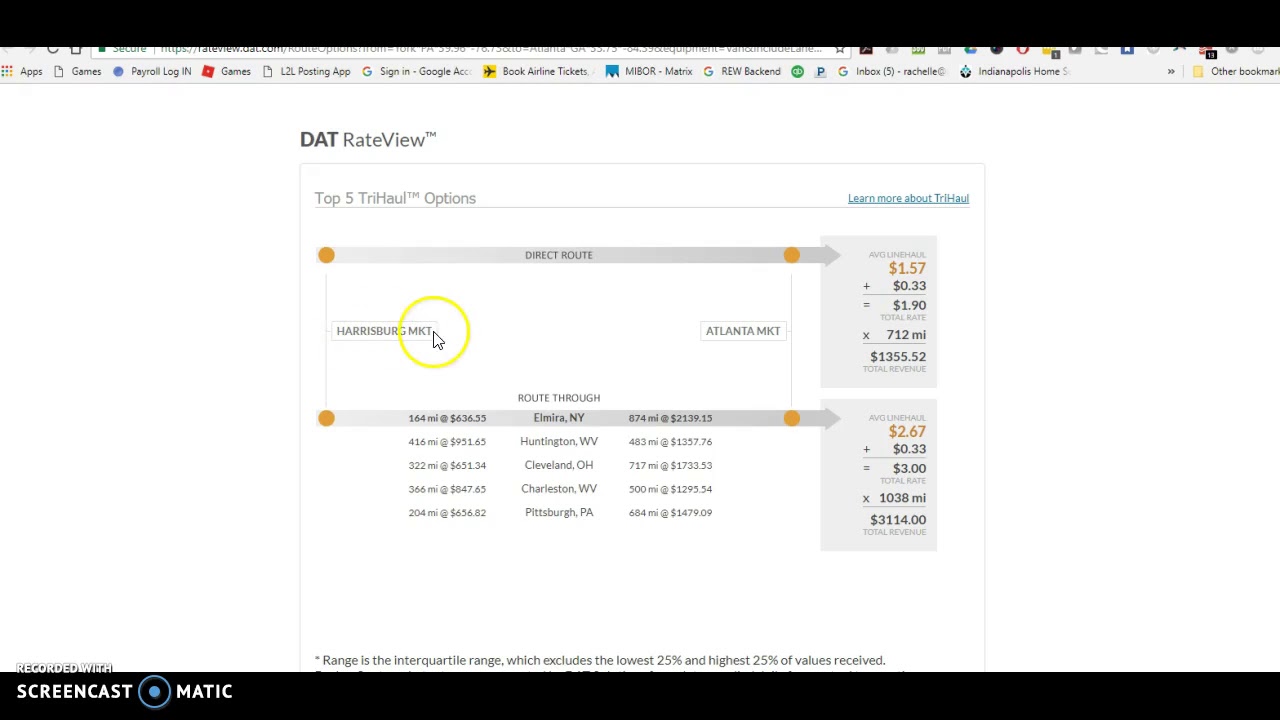Click the HARRISBURG MKT origin label
Viewport: 1280px width, 720px height.
click(384, 331)
